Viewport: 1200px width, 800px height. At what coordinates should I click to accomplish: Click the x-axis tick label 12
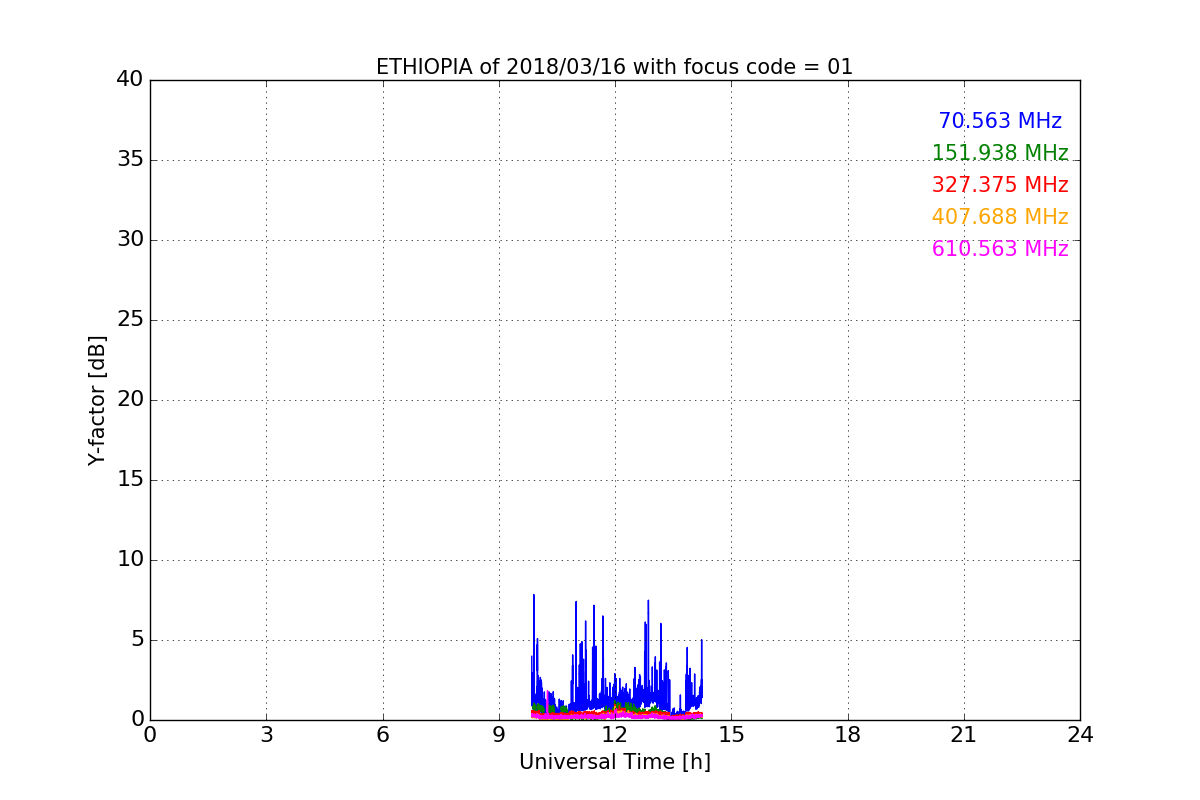[x=615, y=735]
